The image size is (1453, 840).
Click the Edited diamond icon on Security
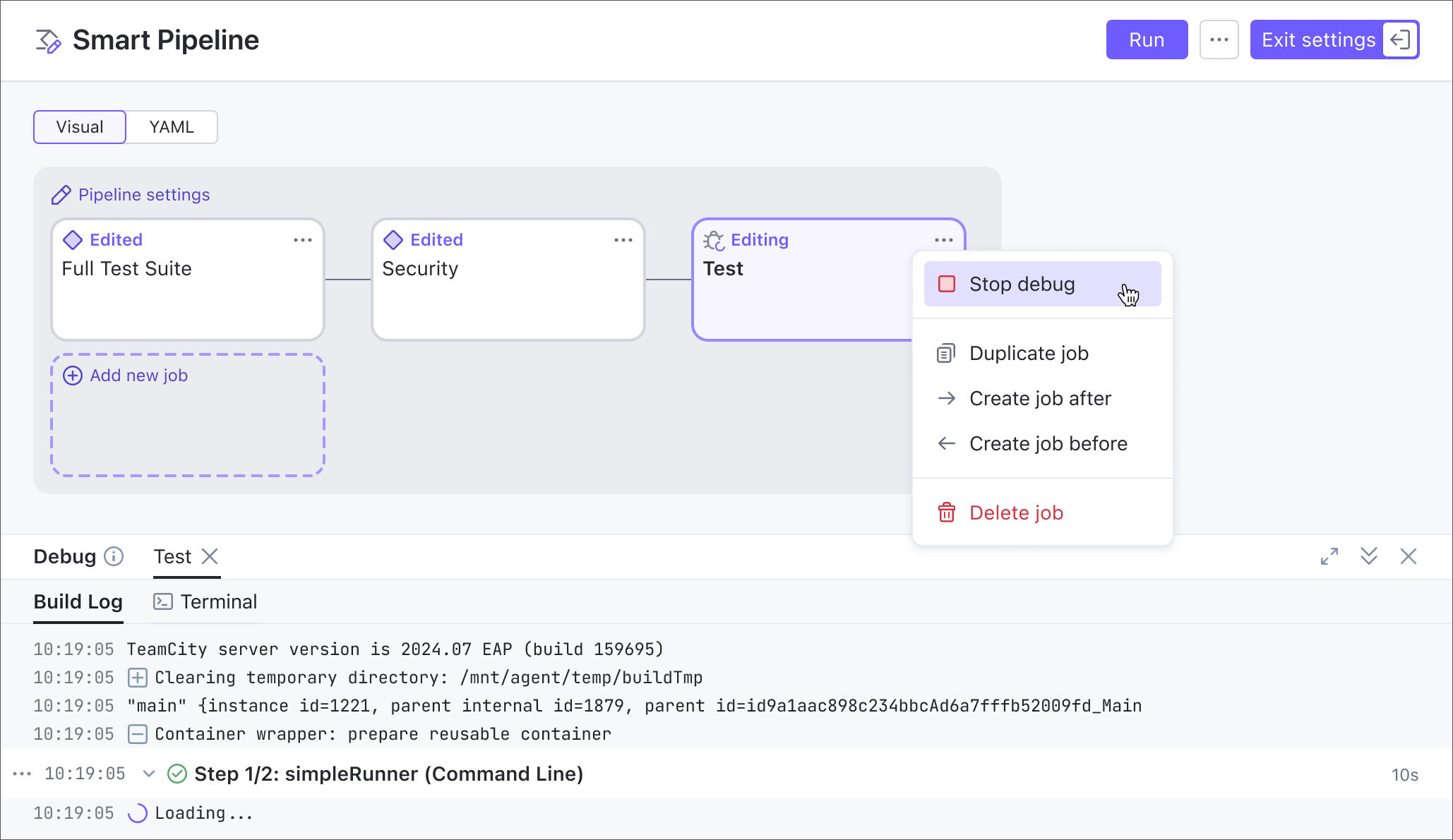point(393,240)
